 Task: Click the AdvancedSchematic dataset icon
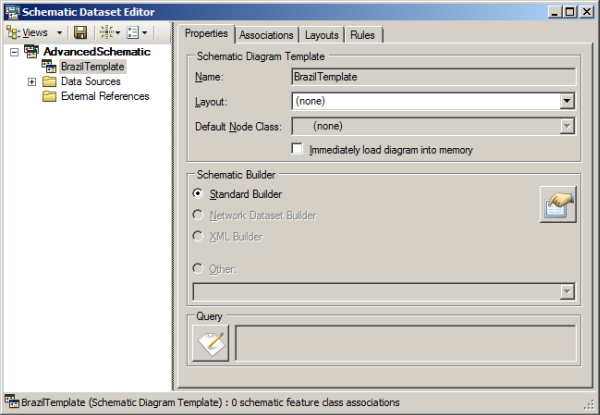pos(31,51)
